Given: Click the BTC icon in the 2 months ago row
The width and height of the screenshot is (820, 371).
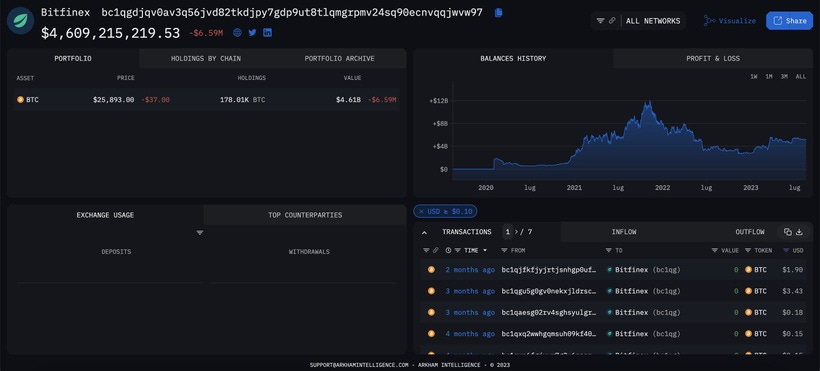Looking at the screenshot, I should coord(431,269).
